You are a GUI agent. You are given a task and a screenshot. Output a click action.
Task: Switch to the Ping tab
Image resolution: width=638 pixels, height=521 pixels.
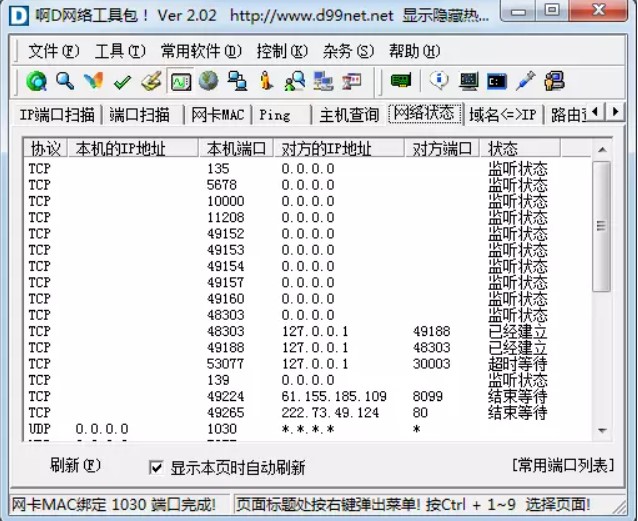tap(275, 115)
